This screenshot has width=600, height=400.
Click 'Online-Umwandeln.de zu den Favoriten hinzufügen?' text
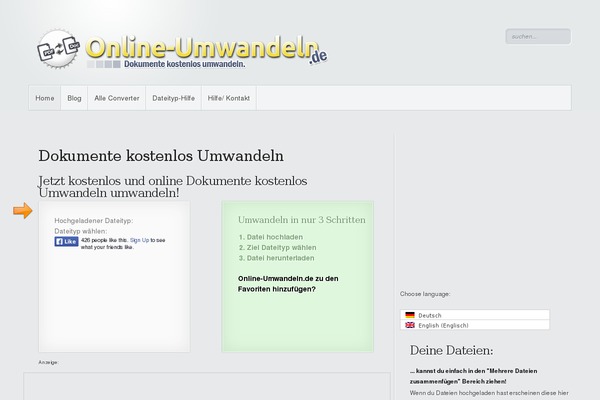pos(288,284)
